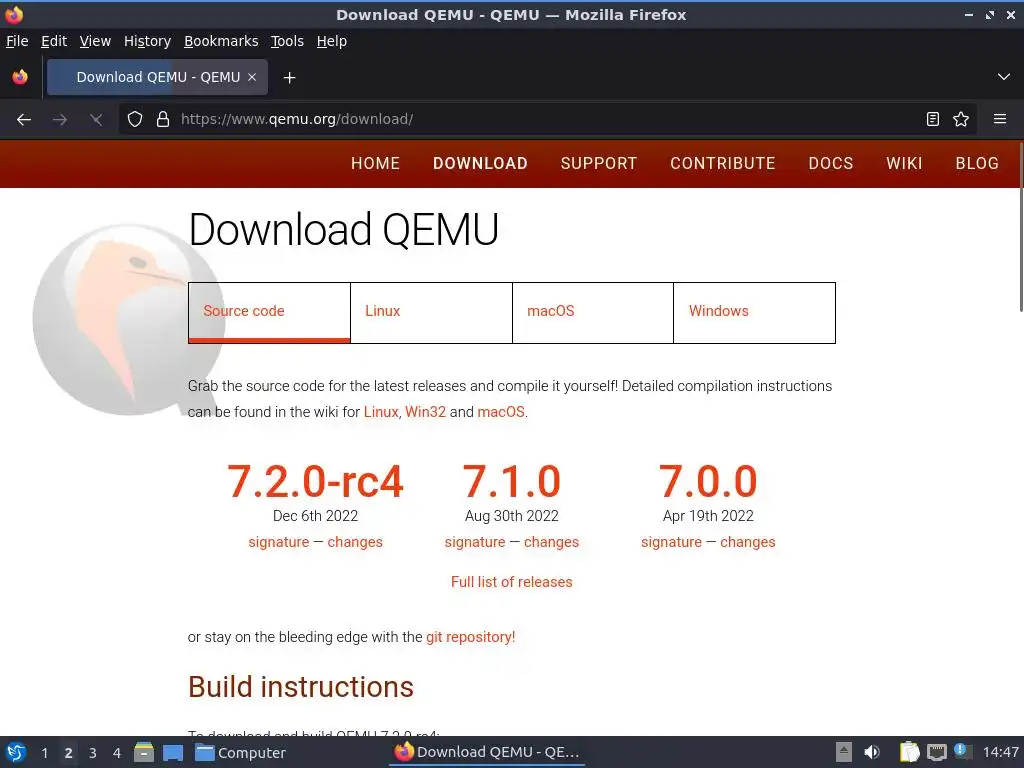The width and height of the screenshot is (1024, 768).
Task: Open Full list of releases
Action: pyautogui.click(x=511, y=582)
